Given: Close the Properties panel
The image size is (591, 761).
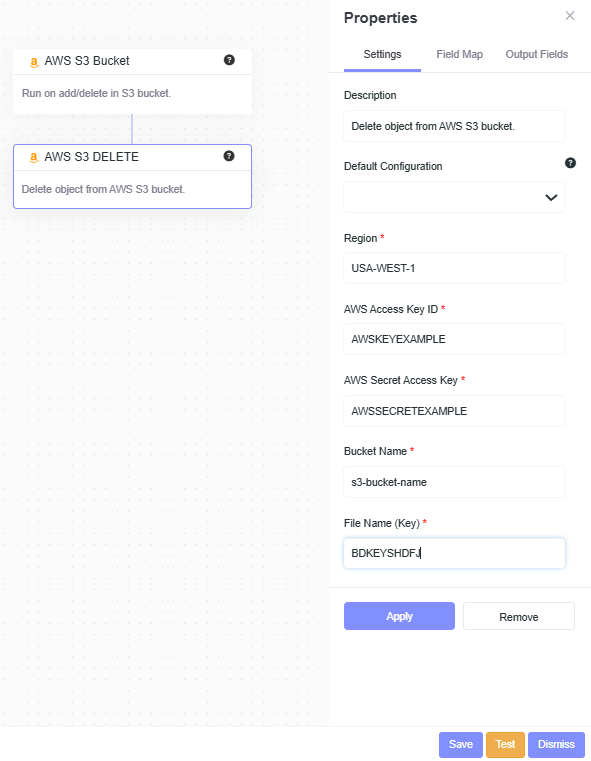Looking at the screenshot, I should pos(570,16).
